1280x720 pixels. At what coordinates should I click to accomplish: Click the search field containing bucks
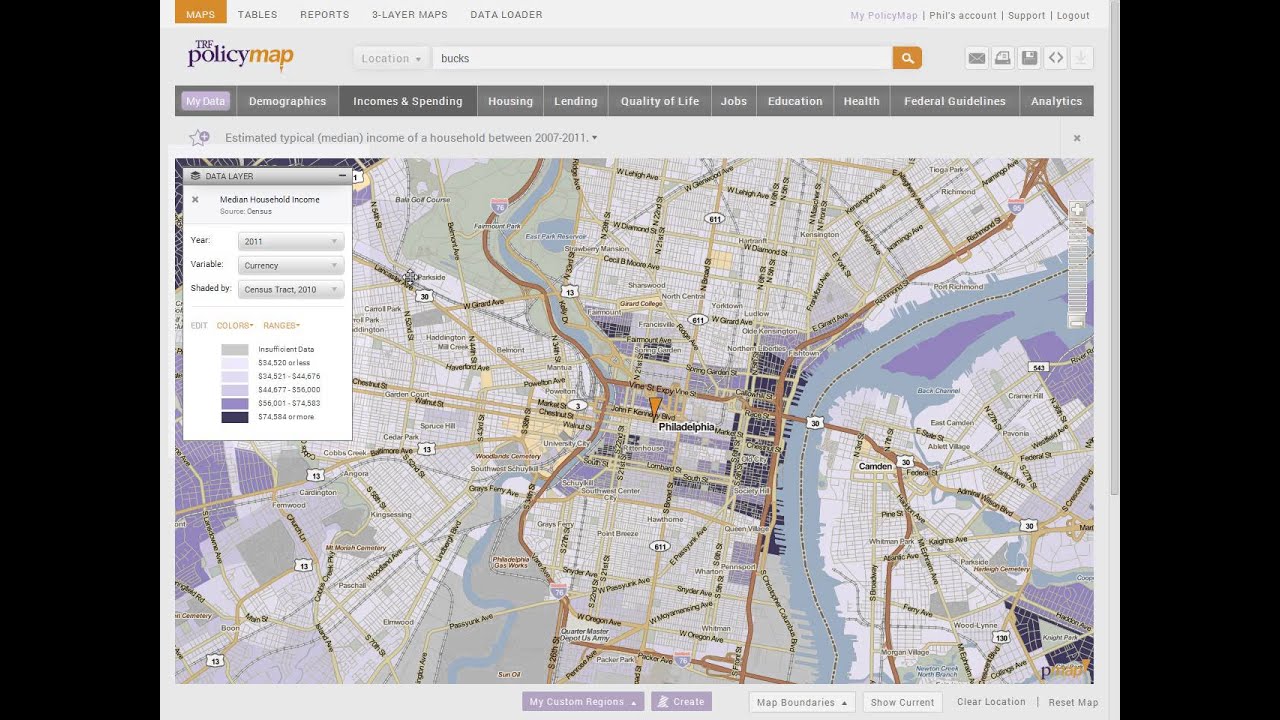[662, 58]
